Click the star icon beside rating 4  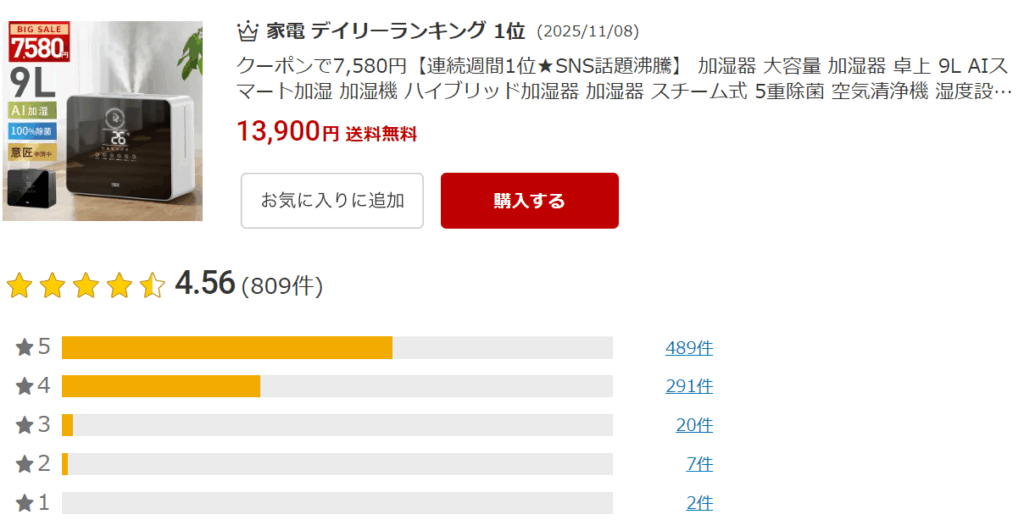(25, 386)
